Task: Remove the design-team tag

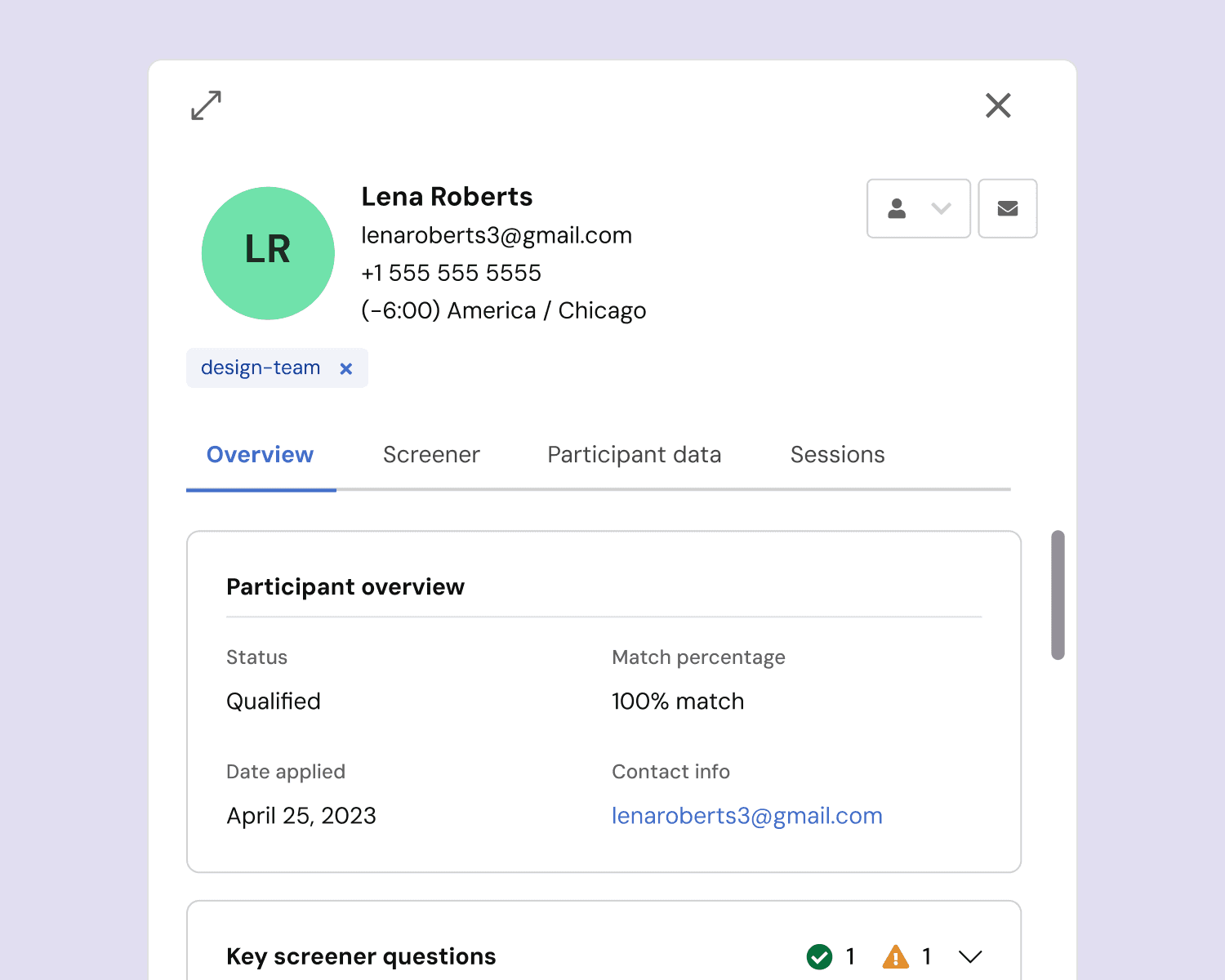Action: (346, 368)
